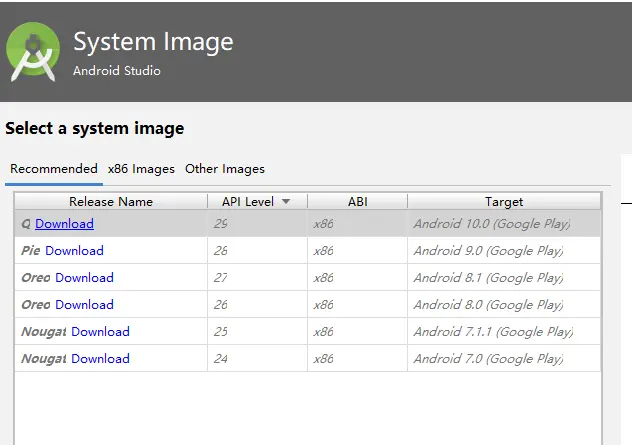Sort by the Target column header
The height and width of the screenshot is (445, 632).
[504, 202]
